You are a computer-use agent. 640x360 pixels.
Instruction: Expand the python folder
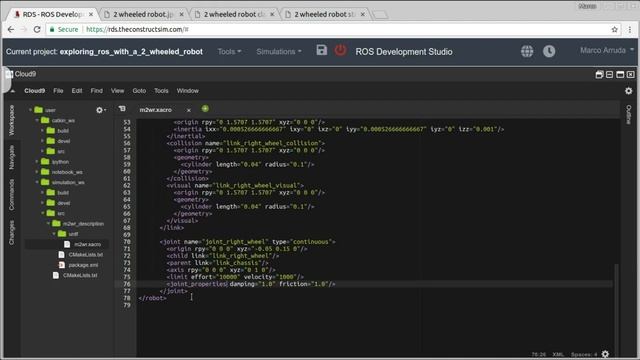pyautogui.click(x=37, y=162)
